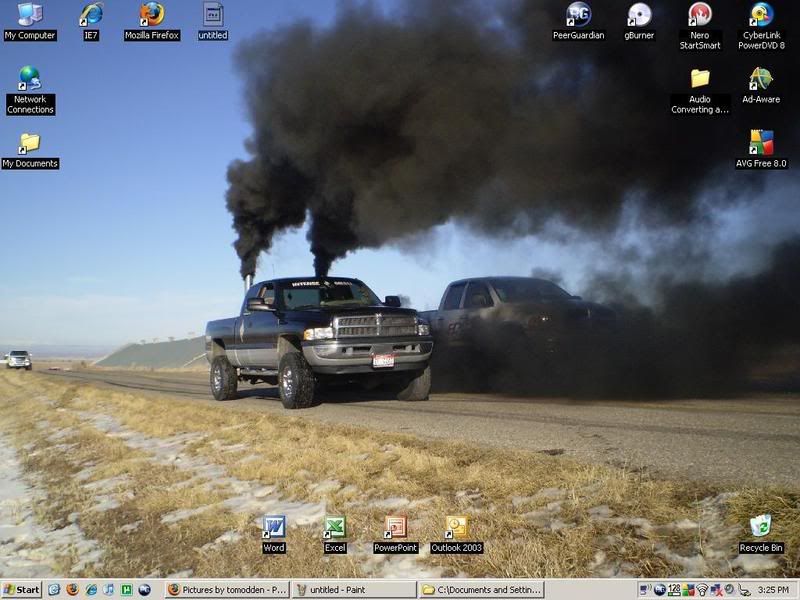Switch to Pictures by tomodden Firefox window
800x600 pixels.
pos(227,590)
